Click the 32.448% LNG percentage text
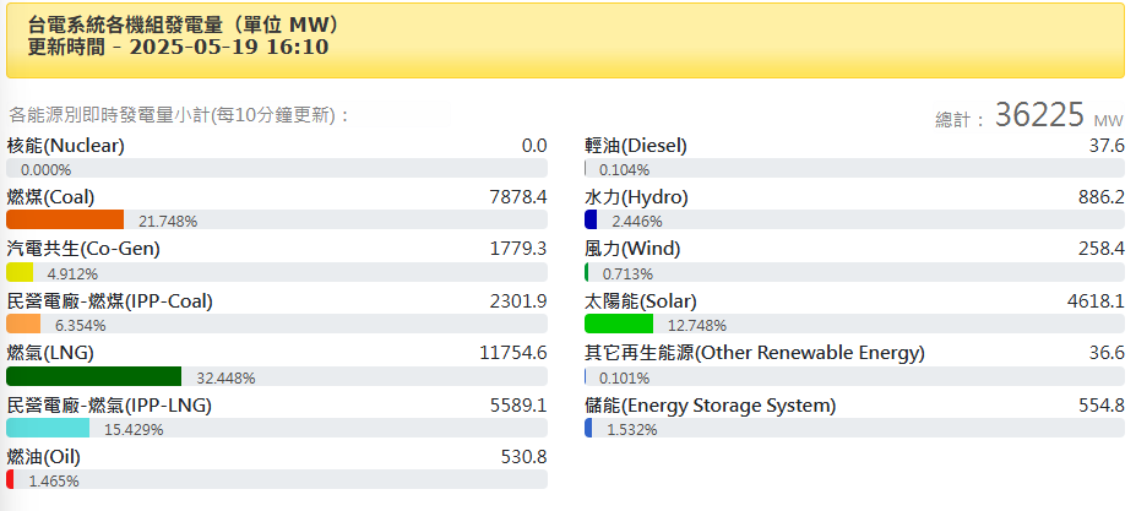Screen dimensions: 1136x511 coord(226,378)
